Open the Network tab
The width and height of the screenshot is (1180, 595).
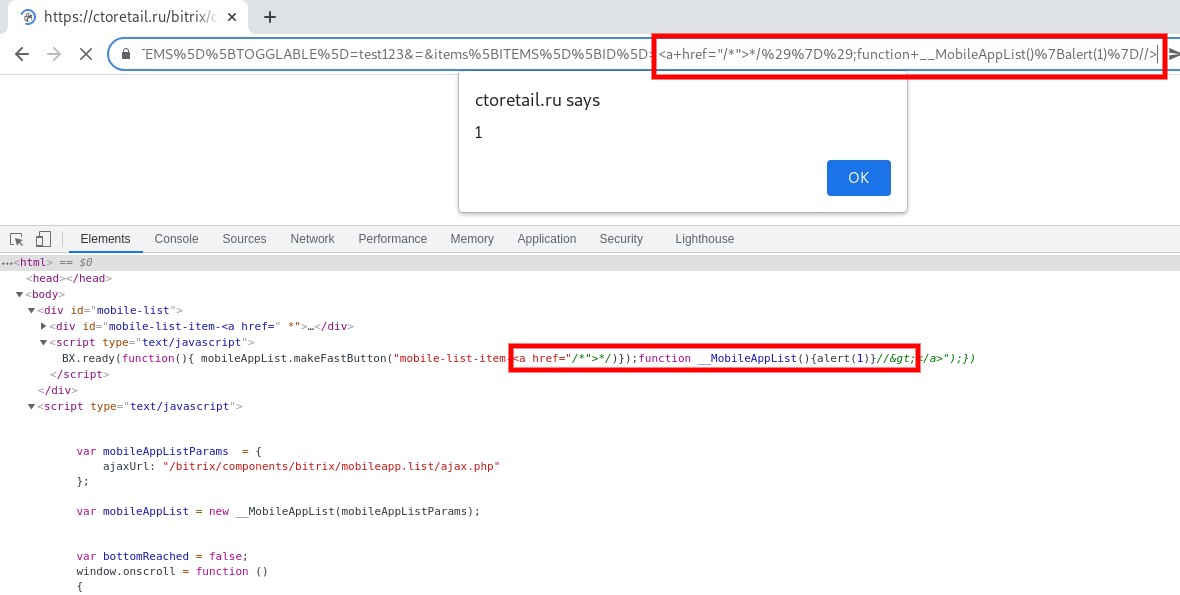(x=312, y=239)
